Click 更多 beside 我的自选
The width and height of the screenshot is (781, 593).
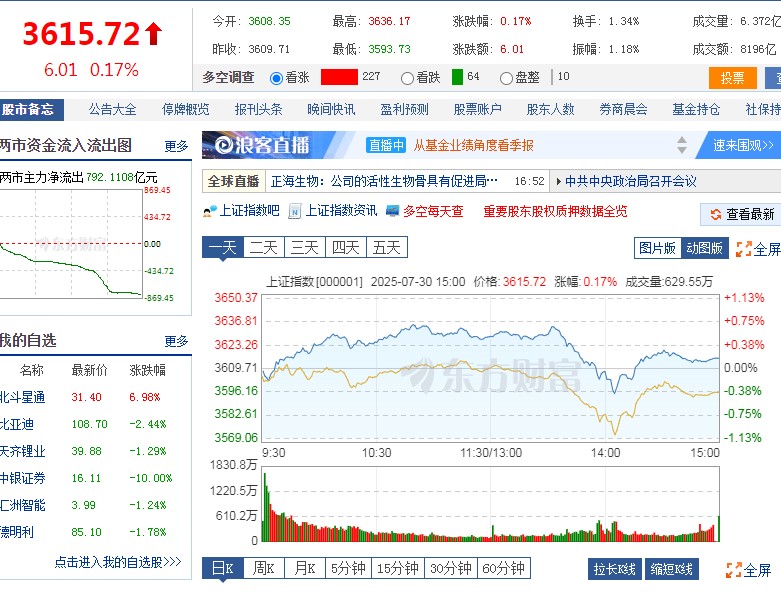[x=176, y=342]
